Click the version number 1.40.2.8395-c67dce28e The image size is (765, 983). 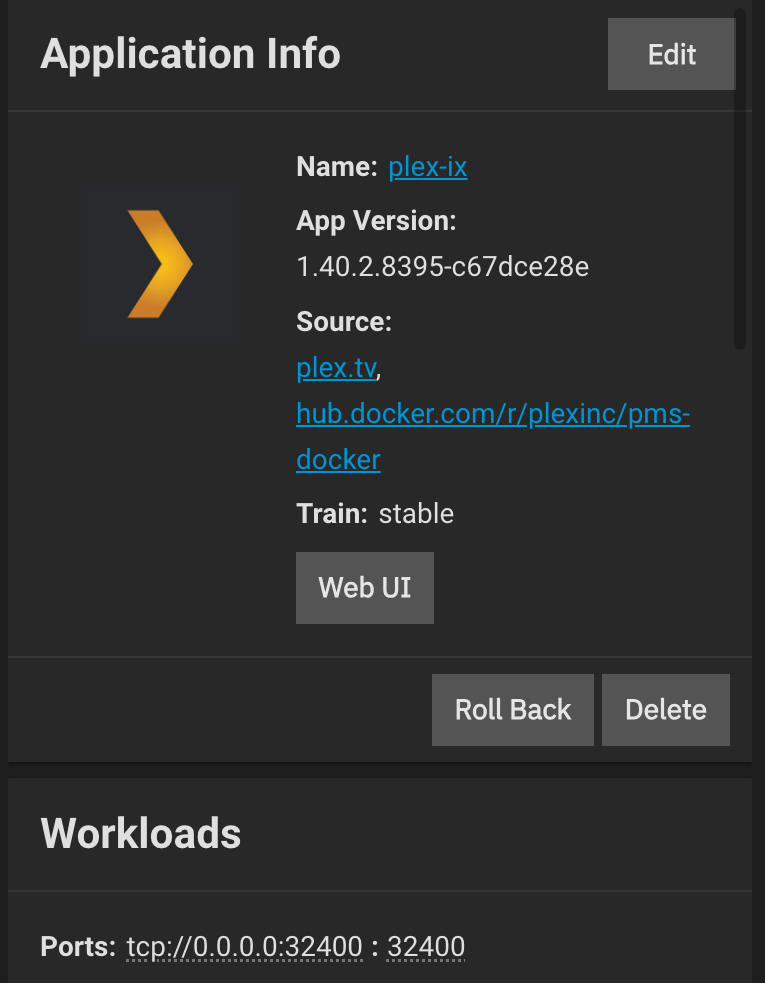tap(442, 267)
